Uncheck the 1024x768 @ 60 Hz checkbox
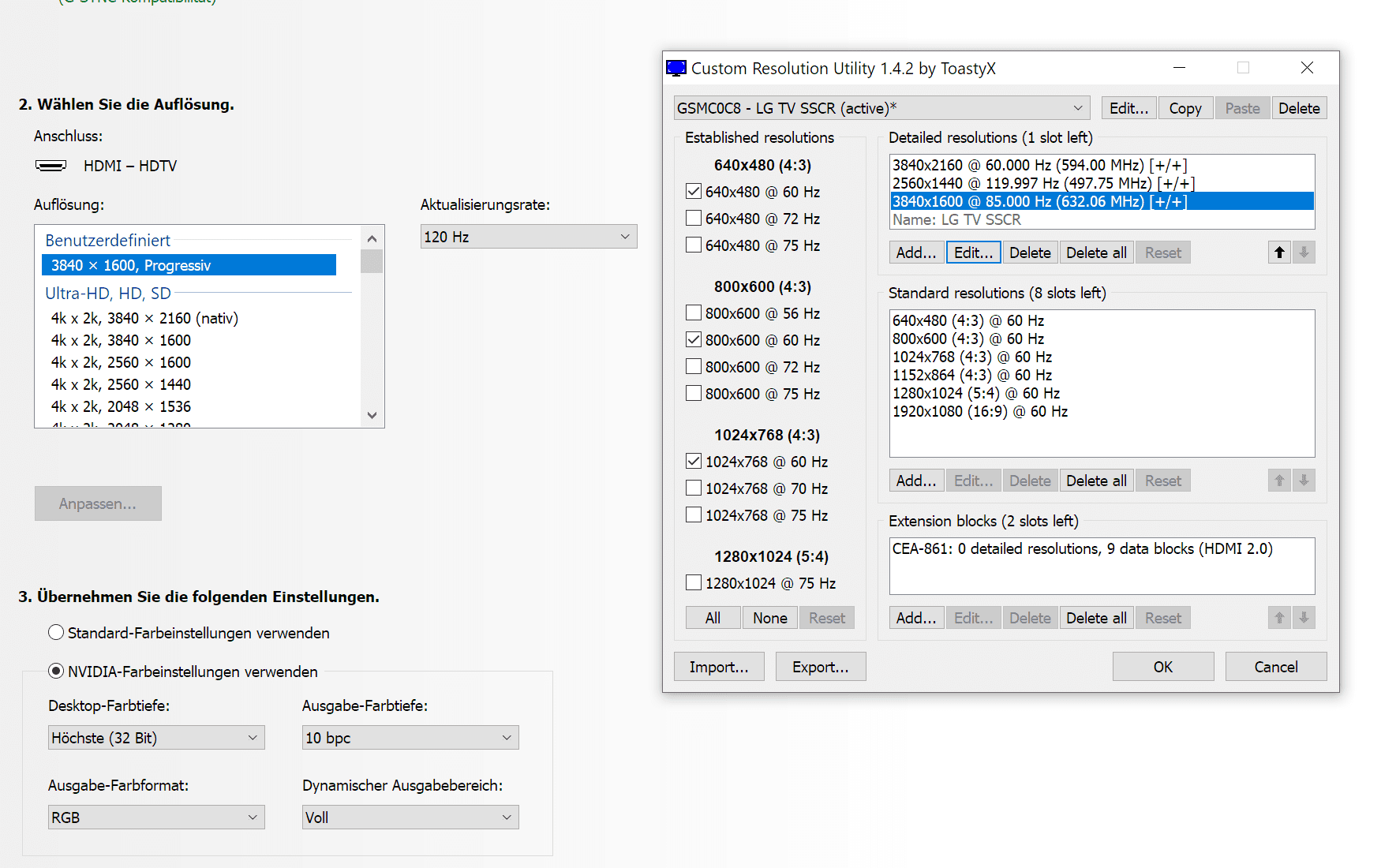This screenshot has width=1396, height=868. (x=694, y=462)
